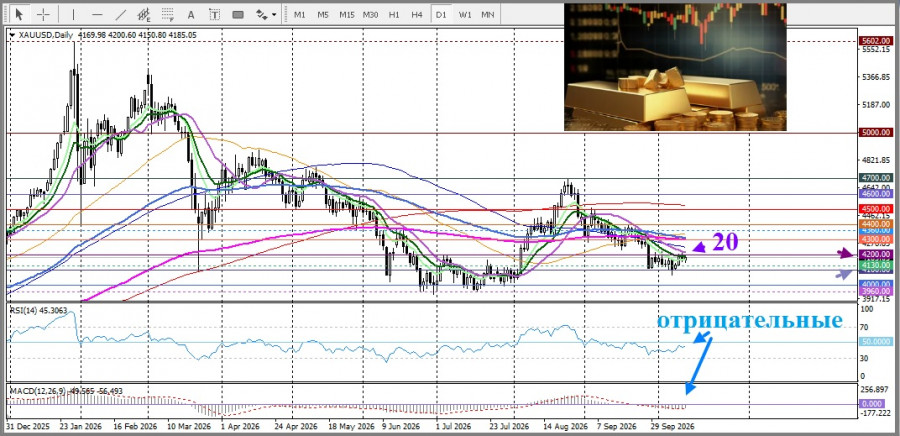Select the horizontal line tool

97,14
